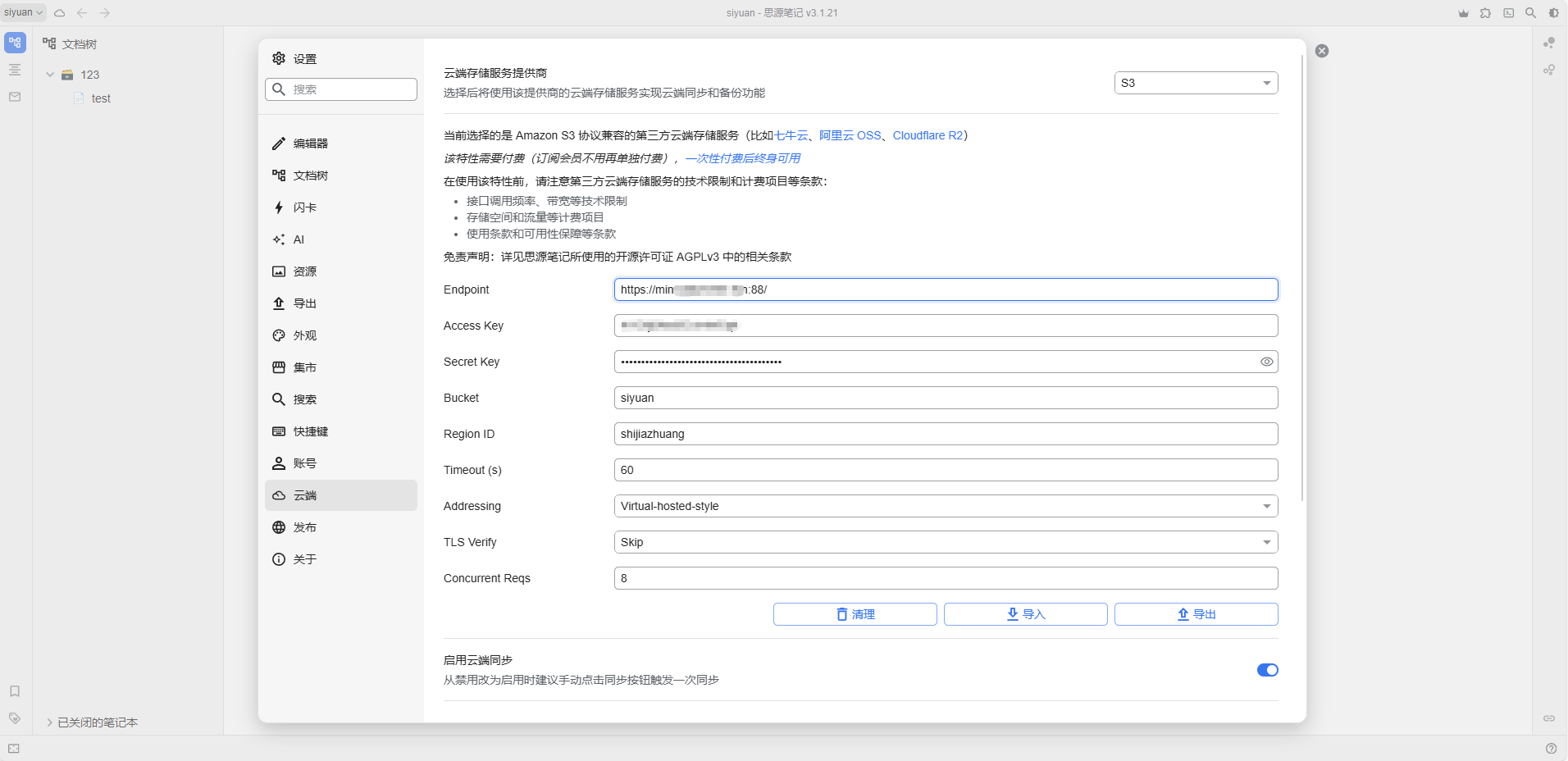
Task: Disable the cloud sync toggle switch
Action: click(1267, 670)
